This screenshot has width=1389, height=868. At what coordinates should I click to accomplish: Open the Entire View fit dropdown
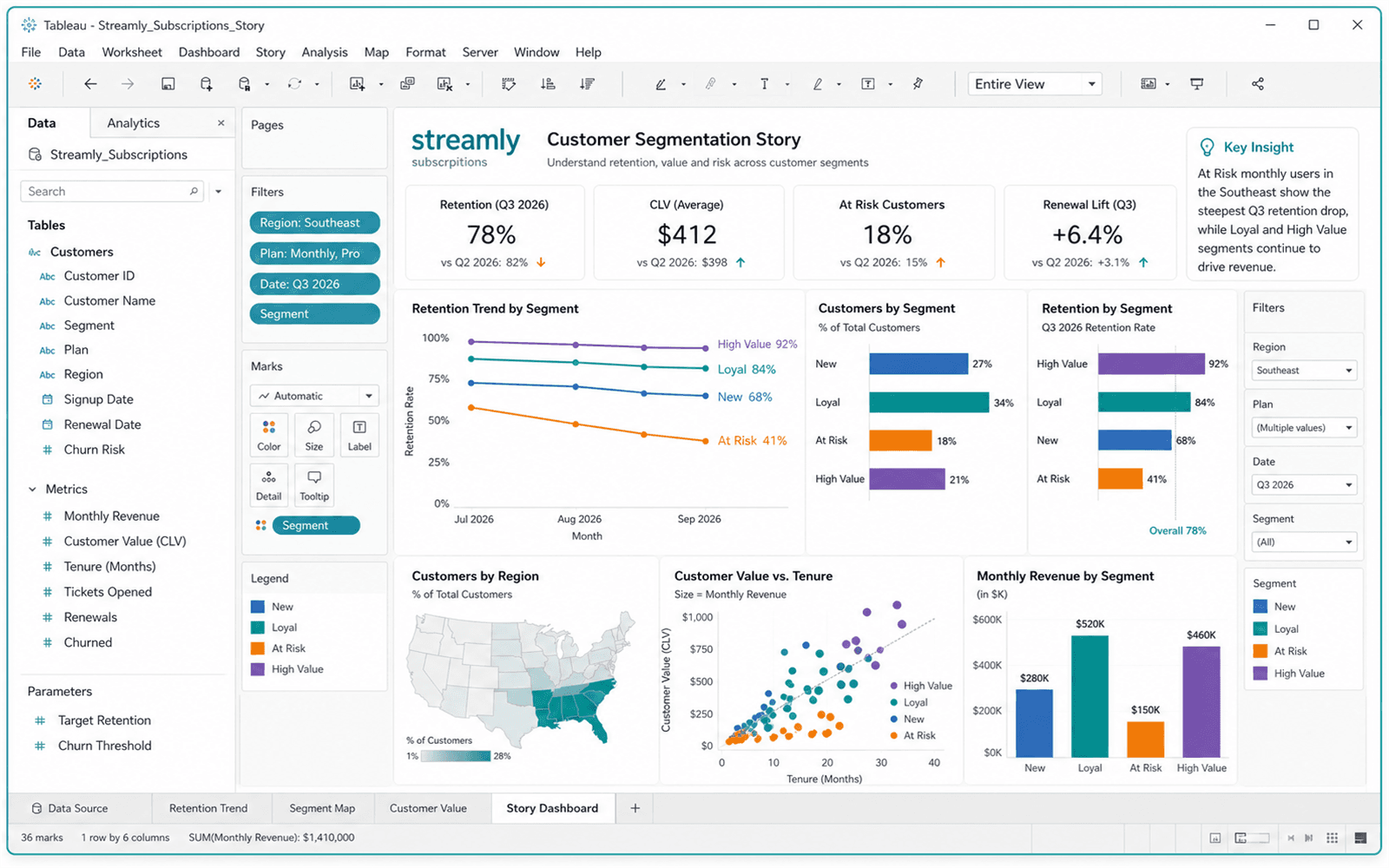(1035, 84)
